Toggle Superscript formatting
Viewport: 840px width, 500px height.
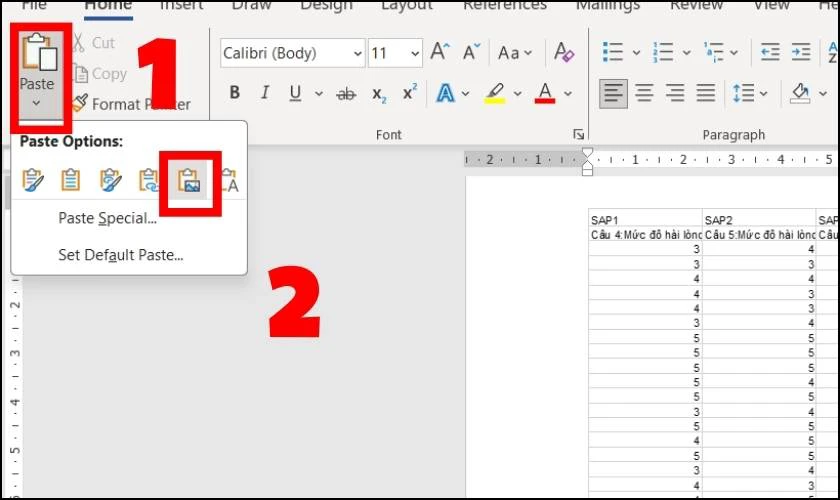410,92
